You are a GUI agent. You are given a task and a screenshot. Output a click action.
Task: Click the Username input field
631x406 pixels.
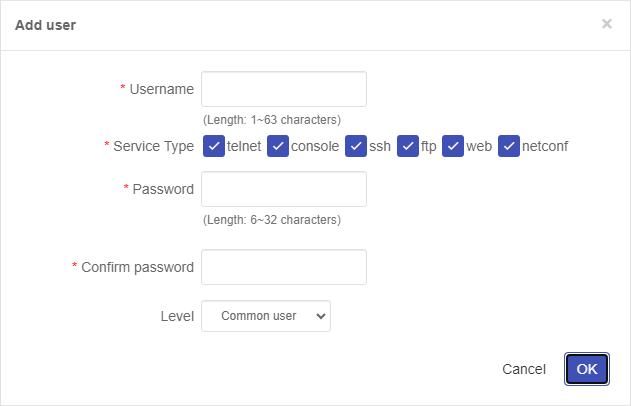click(x=284, y=89)
